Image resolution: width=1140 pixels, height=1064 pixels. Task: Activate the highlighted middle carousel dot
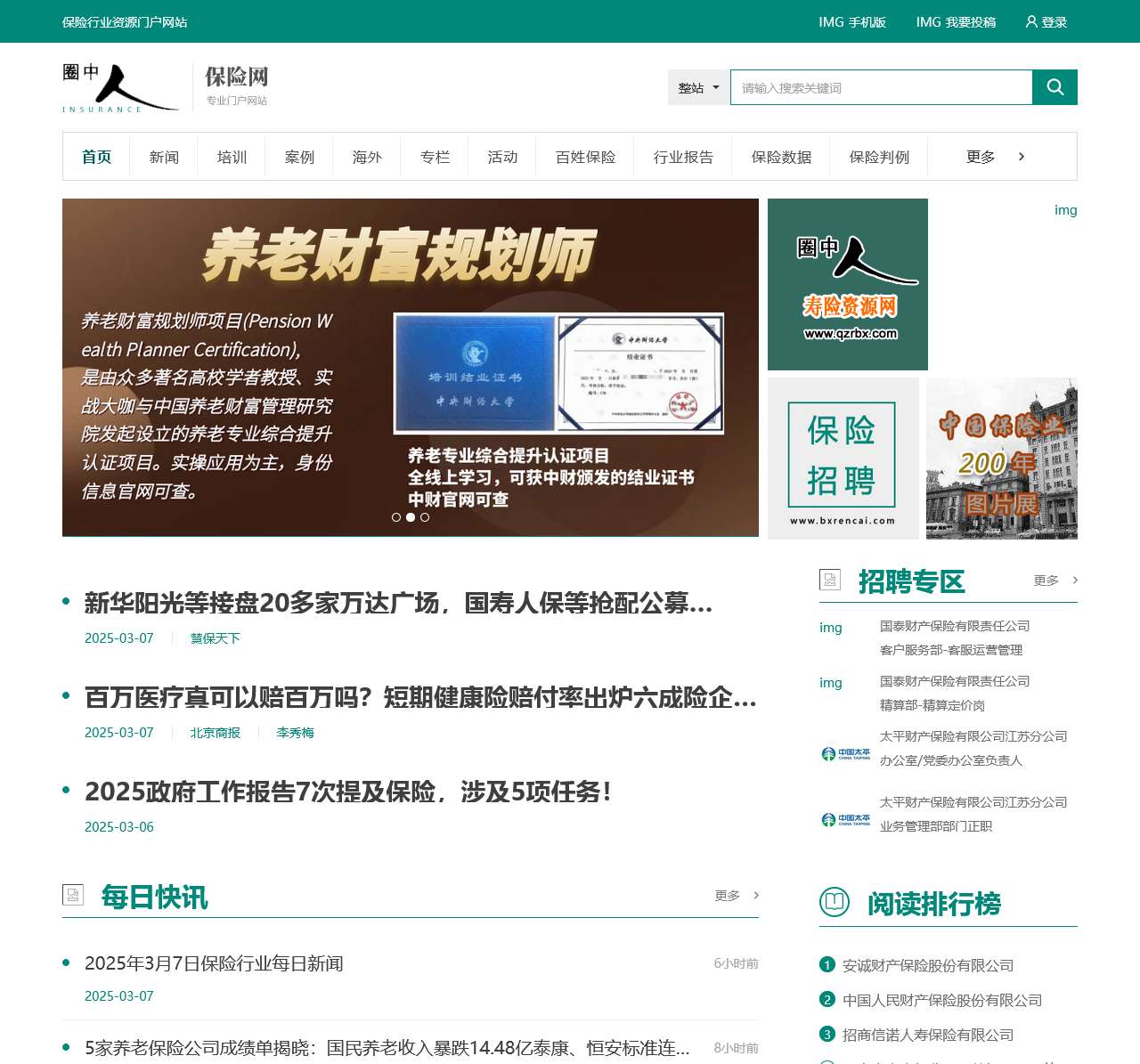click(x=410, y=517)
